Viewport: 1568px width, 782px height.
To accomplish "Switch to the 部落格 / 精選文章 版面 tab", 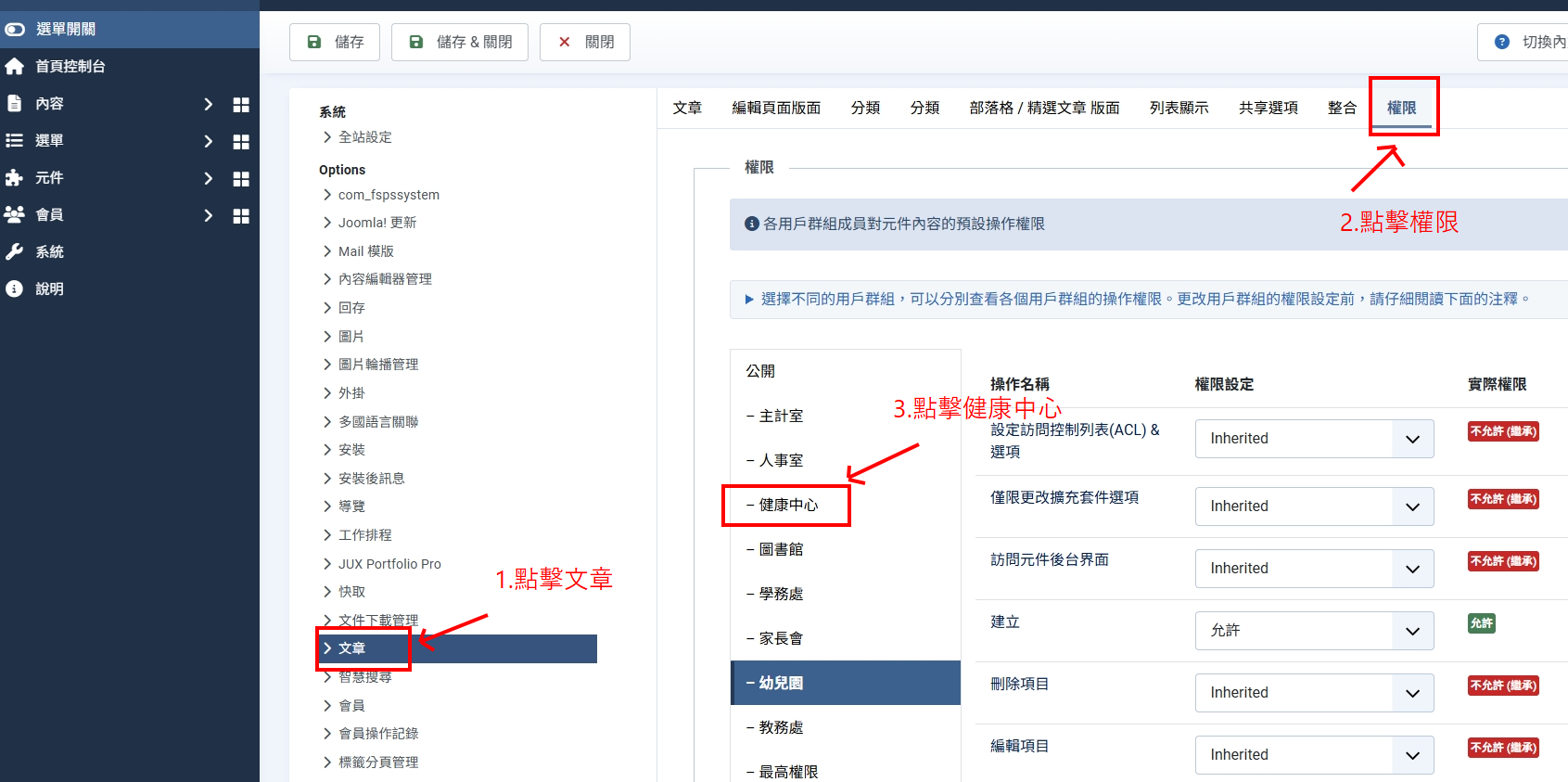I will 1044,109.
